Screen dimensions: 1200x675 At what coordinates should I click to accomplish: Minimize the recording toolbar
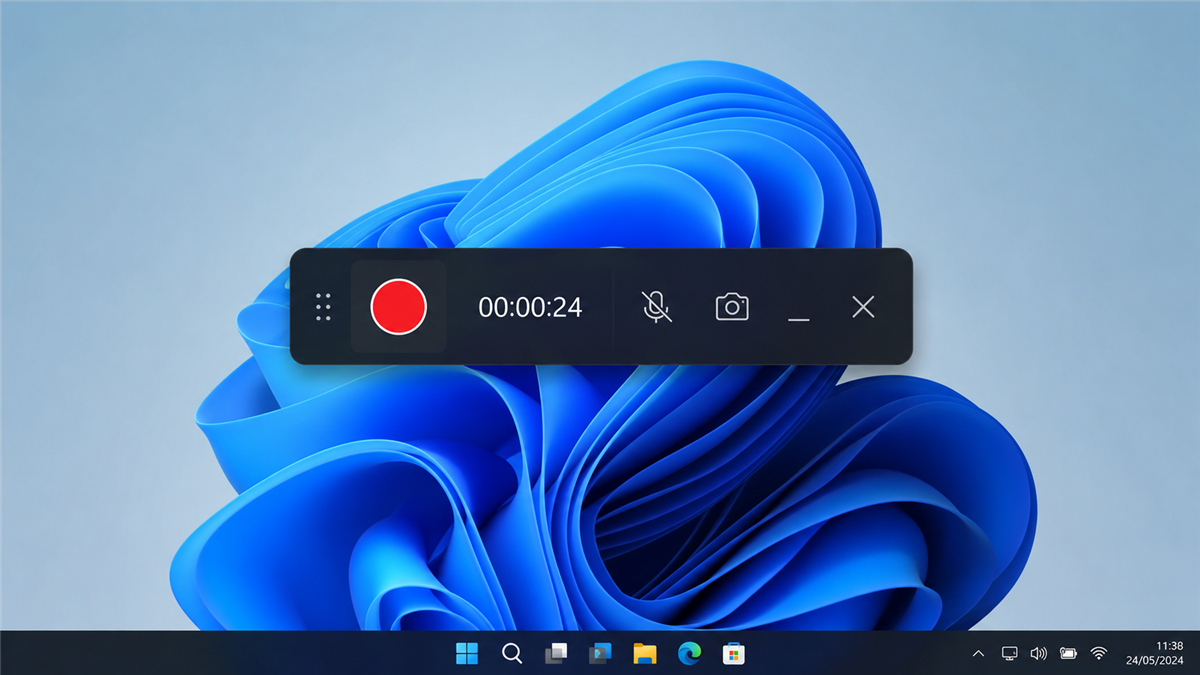coord(798,319)
